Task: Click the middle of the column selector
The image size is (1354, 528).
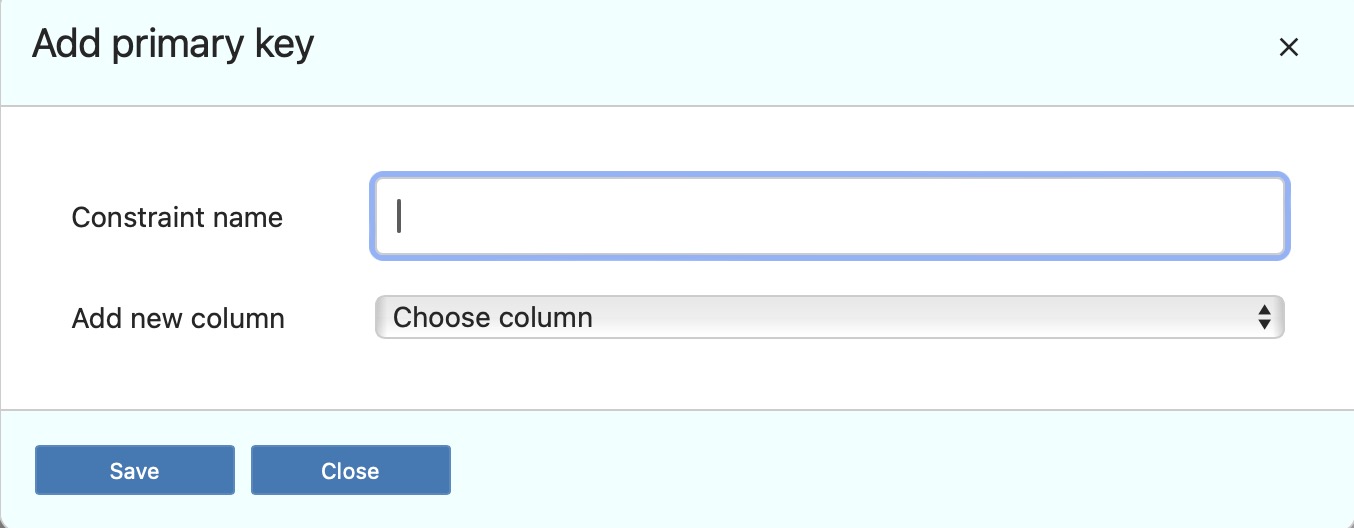Action: click(829, 318)
